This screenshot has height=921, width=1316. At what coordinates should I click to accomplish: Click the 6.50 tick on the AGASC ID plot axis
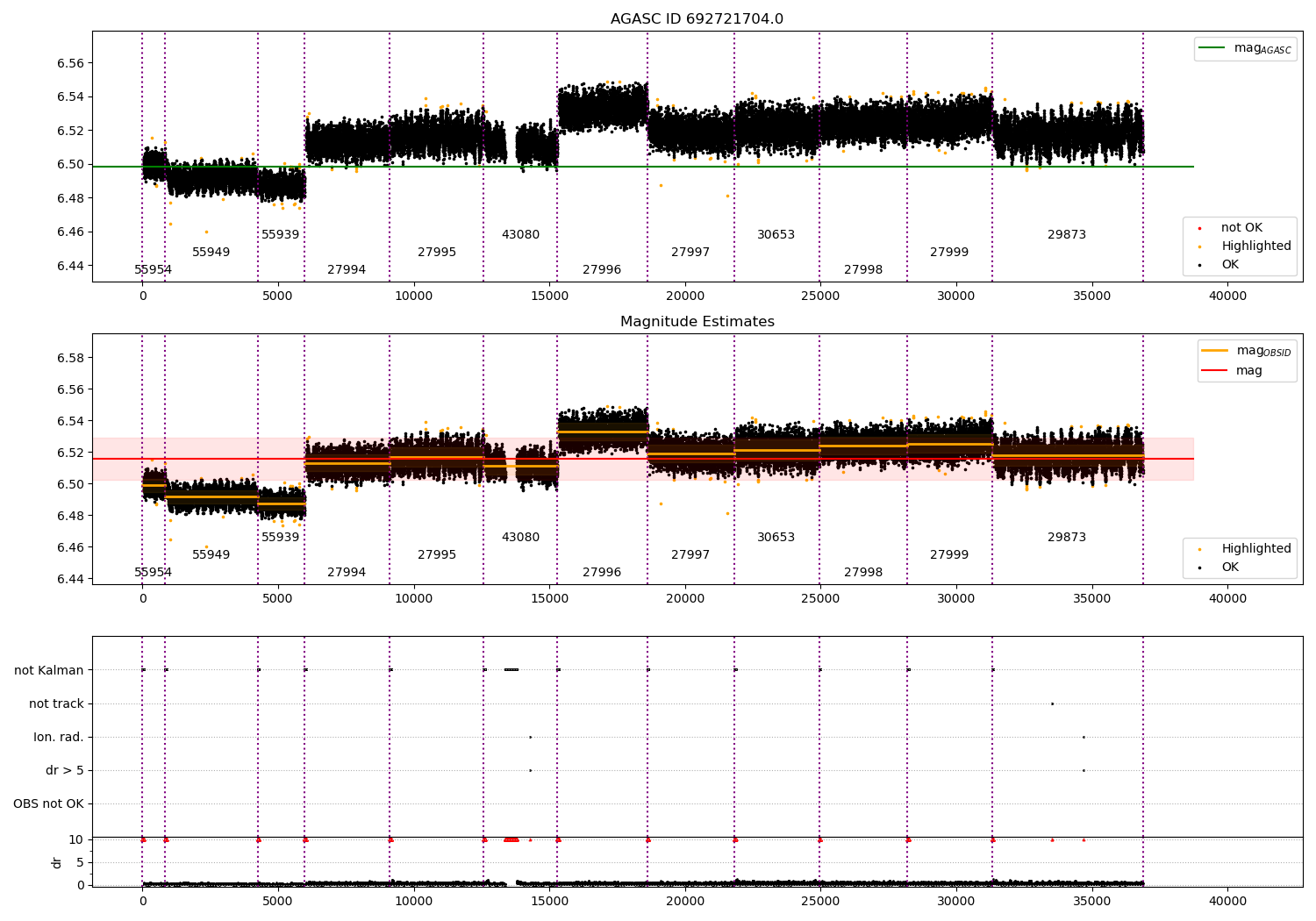tap(71, 164)
